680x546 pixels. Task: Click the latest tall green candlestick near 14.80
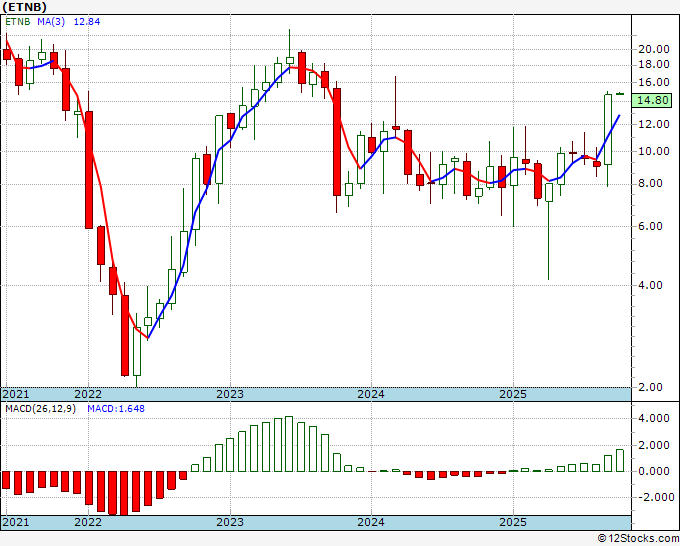[x=608, y=129]
